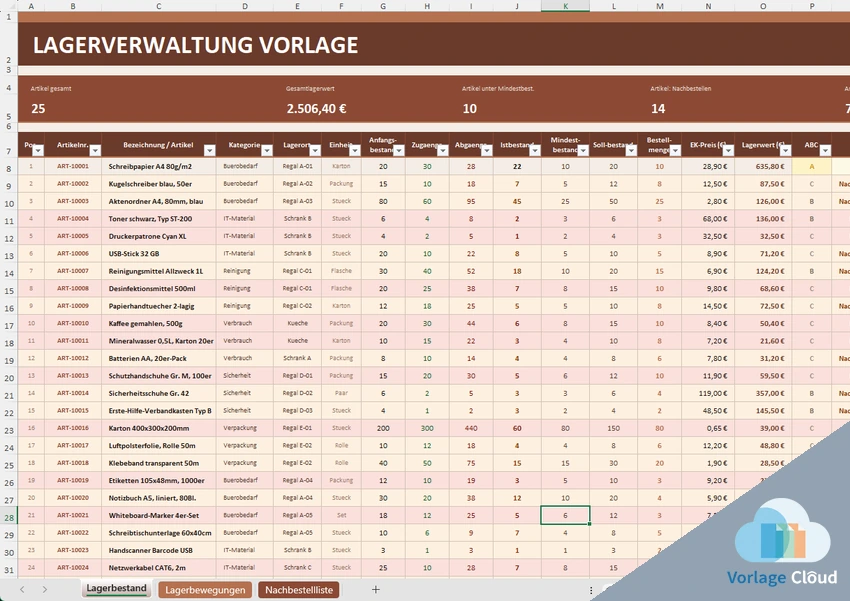Click EK-Preis 119,00 € for Sicherheitsschuhe
850x601 pixels.
click(709, 393)
